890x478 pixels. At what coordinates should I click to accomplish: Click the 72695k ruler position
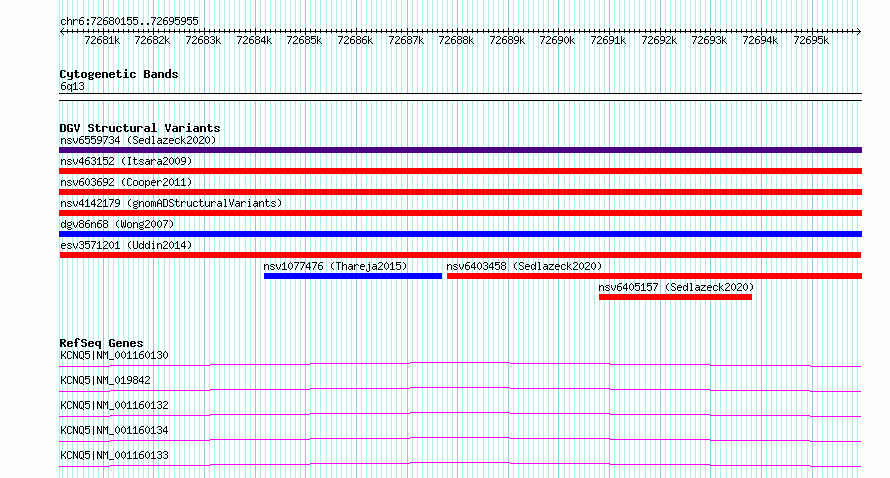coord(812,40)
